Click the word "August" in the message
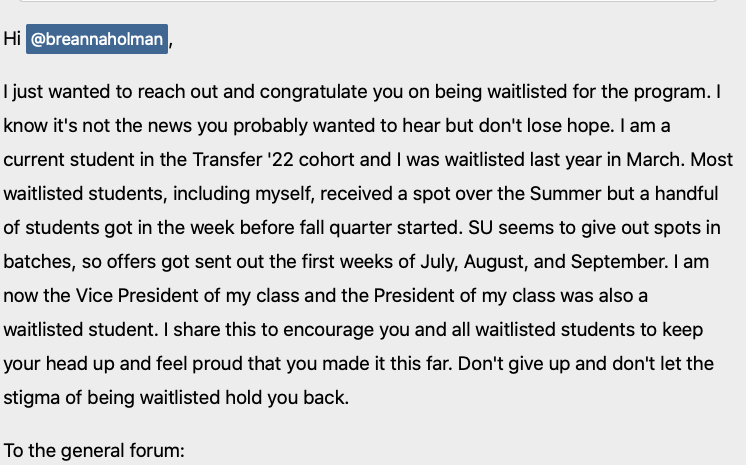The height and width of the screenshot is (465, 746). click(494, 262)
